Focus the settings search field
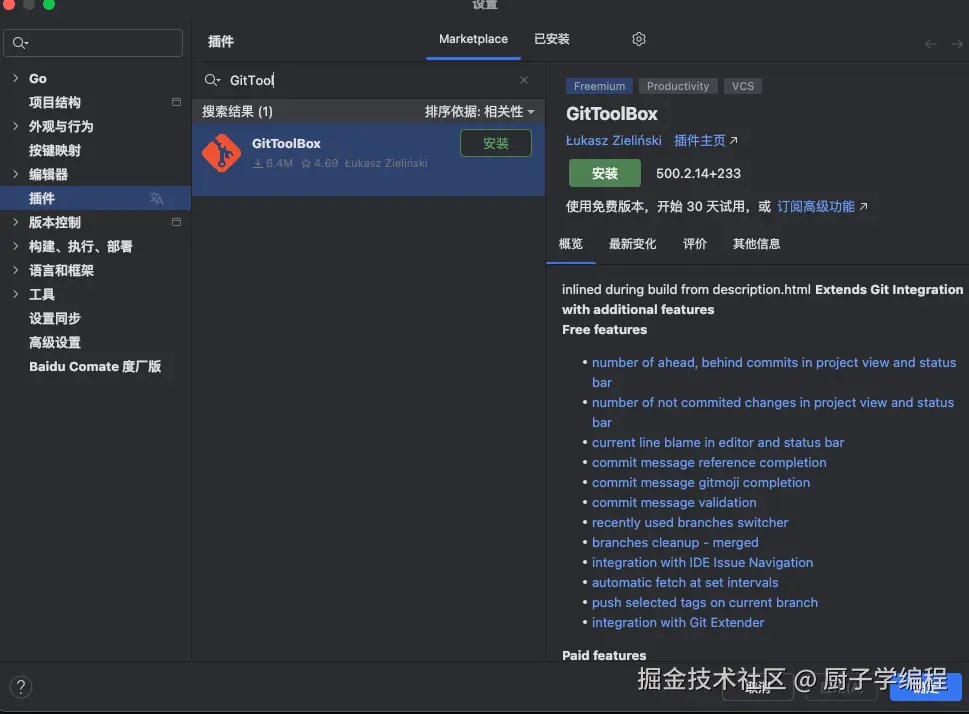The width and height of the screenshot is (969, 714). point(93,43)
